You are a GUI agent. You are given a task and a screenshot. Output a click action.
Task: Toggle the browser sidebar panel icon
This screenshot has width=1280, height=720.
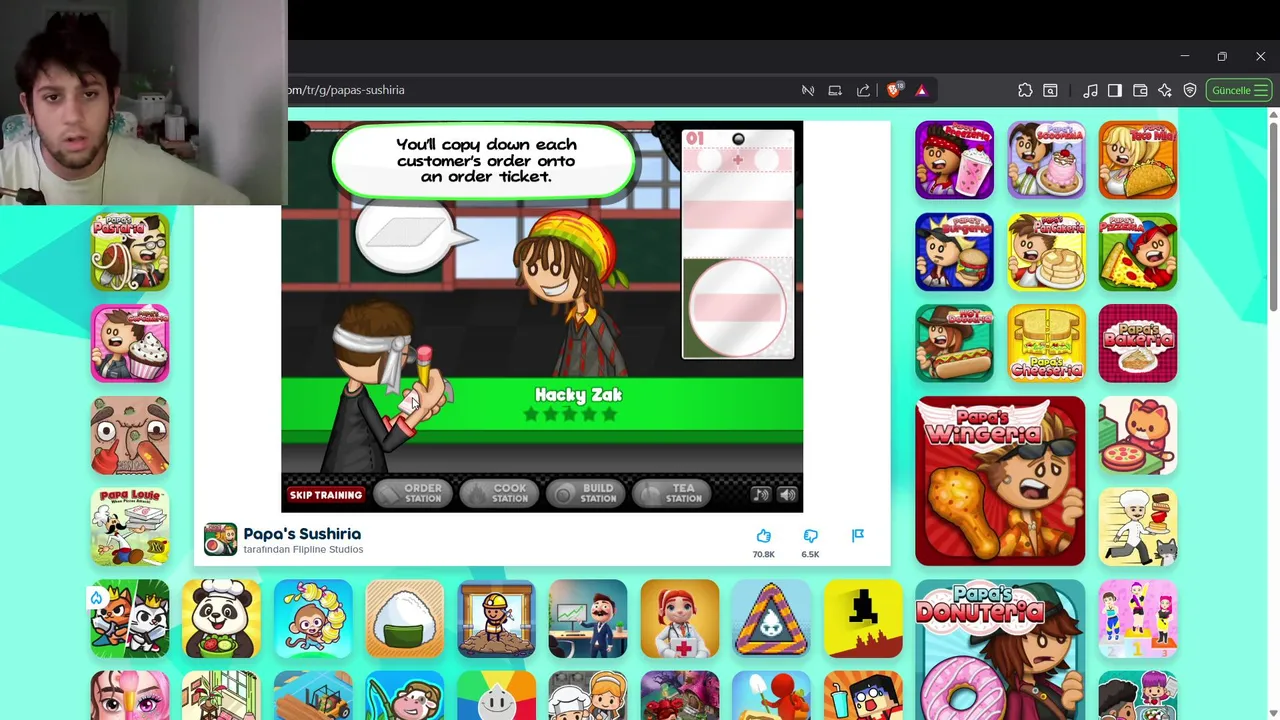point(1115,90)
